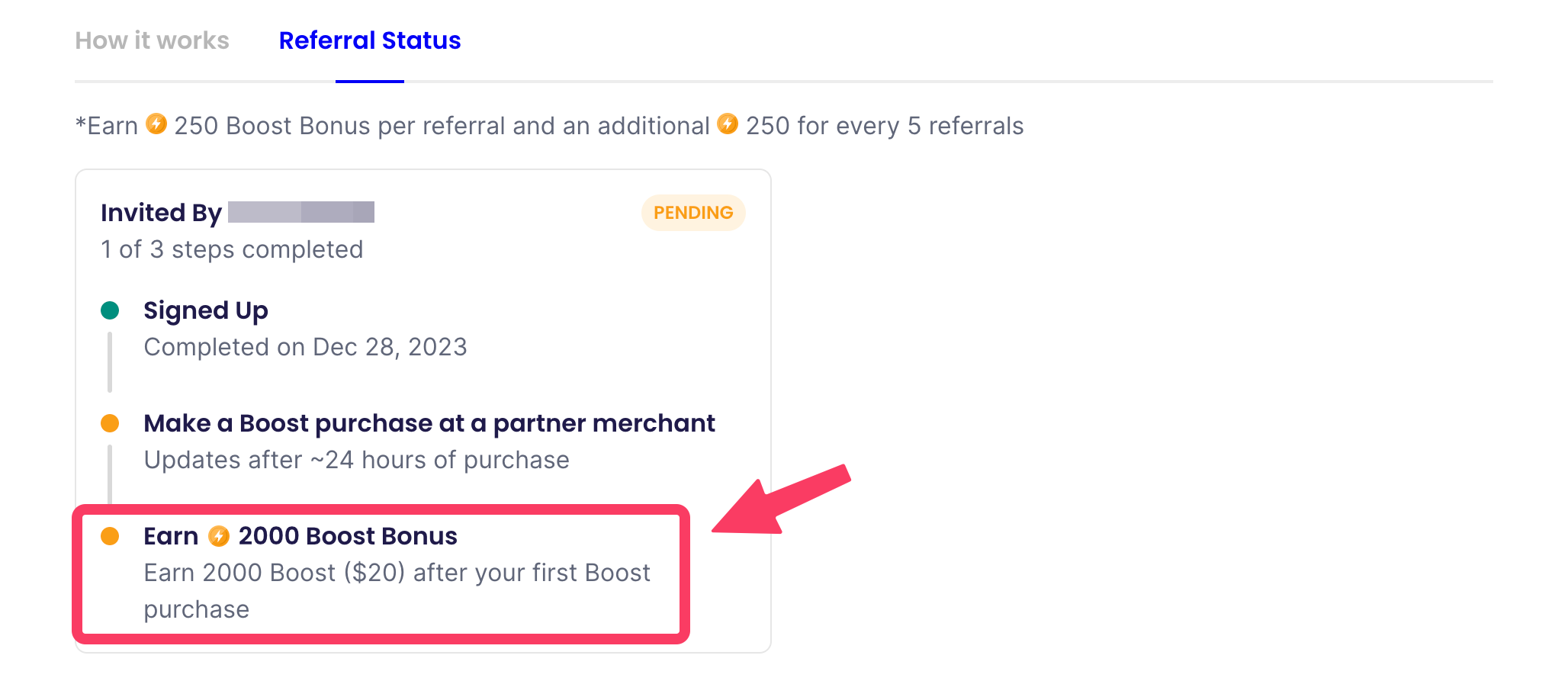Click 'Updates after ~24 hours of purchase' text
This screenshot has width=1568, height=697.
click(x=356, y=460)
